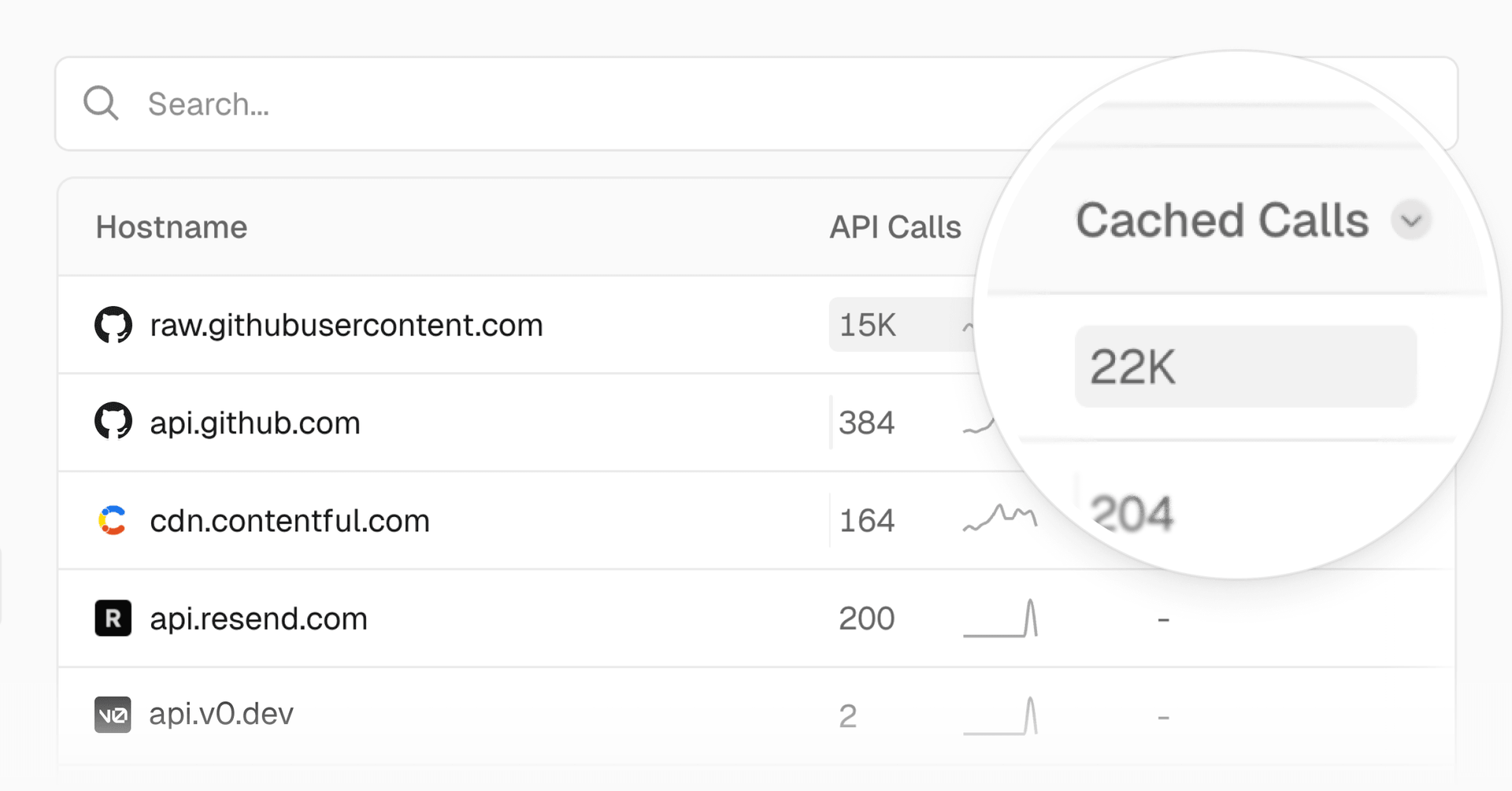Select the api.v0.dev hostname

click(221, 714)
